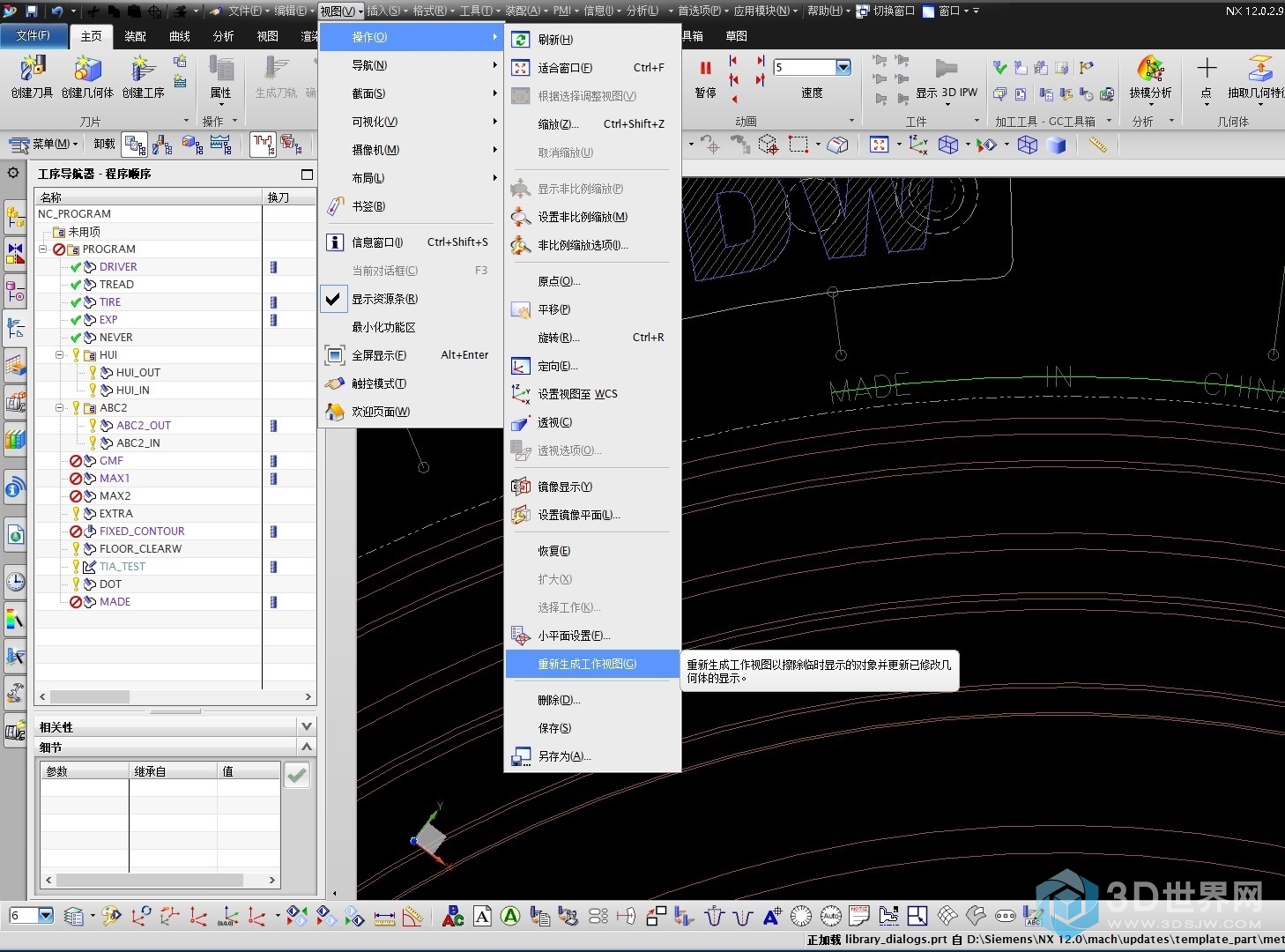The height and width of the screenshot is (952, 1285).
Task: Click the File (文件) button
Action: click(33, 35)
